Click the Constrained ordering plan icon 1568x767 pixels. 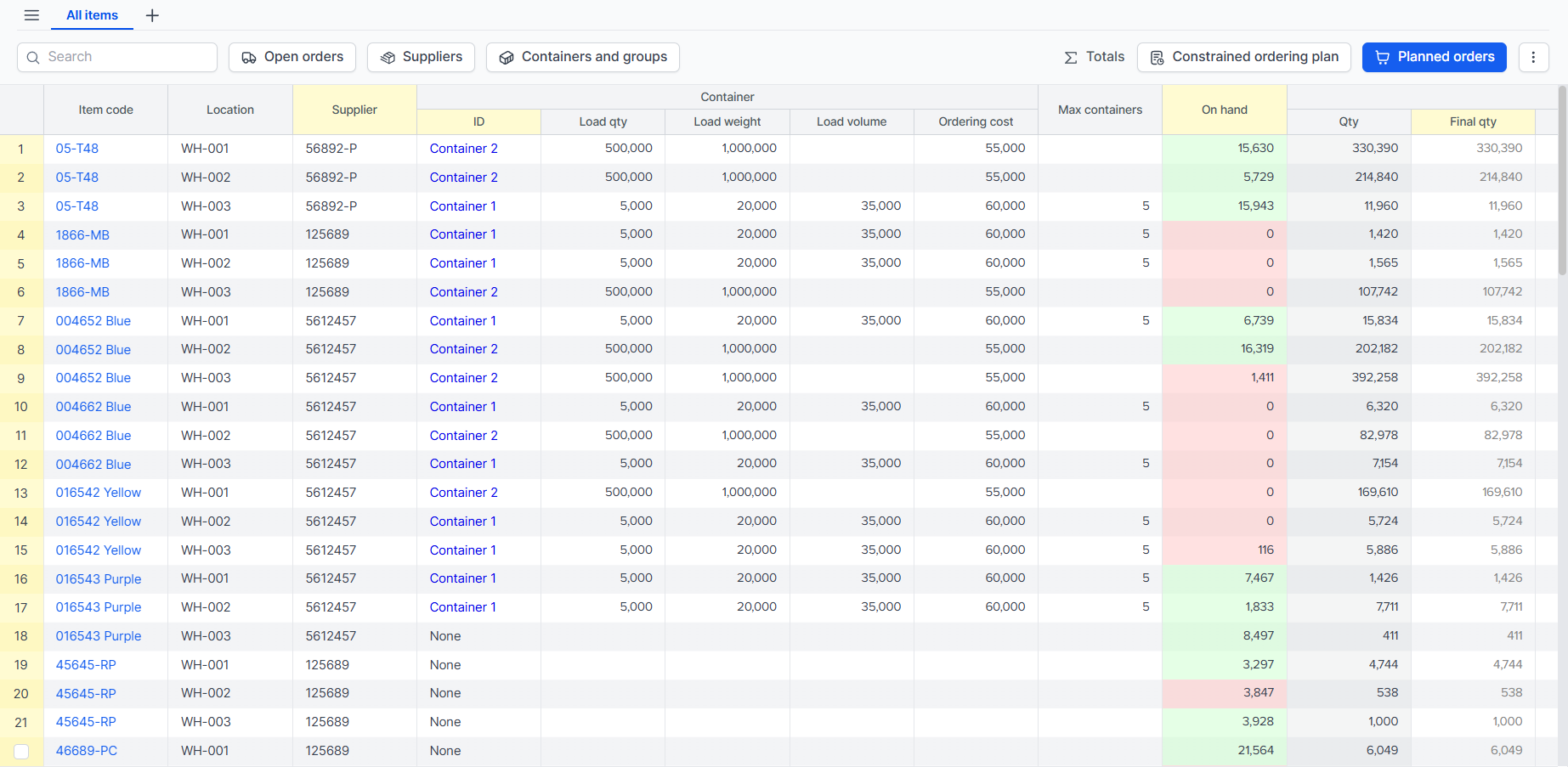1157,58
